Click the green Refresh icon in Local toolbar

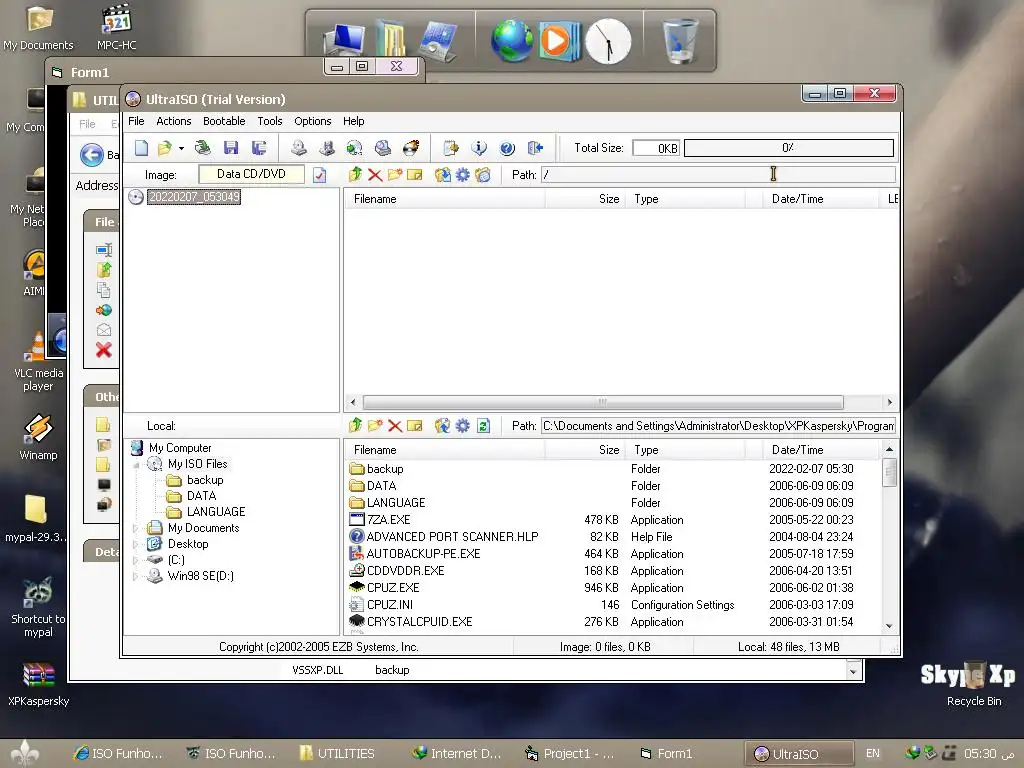[483, 426]
